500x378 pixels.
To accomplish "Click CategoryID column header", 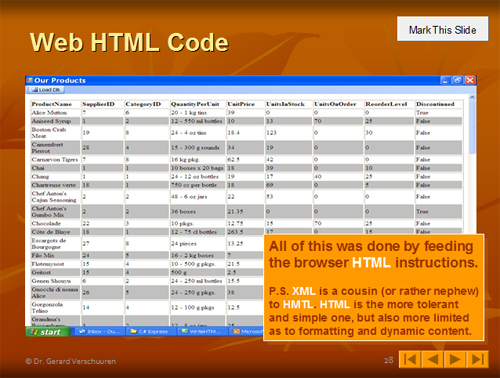I will tap(147, 104).
